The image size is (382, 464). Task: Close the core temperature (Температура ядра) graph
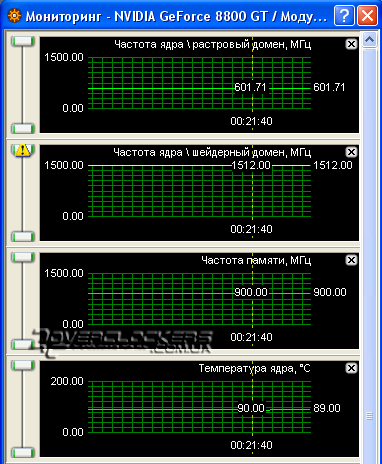[x=351, y=368]
